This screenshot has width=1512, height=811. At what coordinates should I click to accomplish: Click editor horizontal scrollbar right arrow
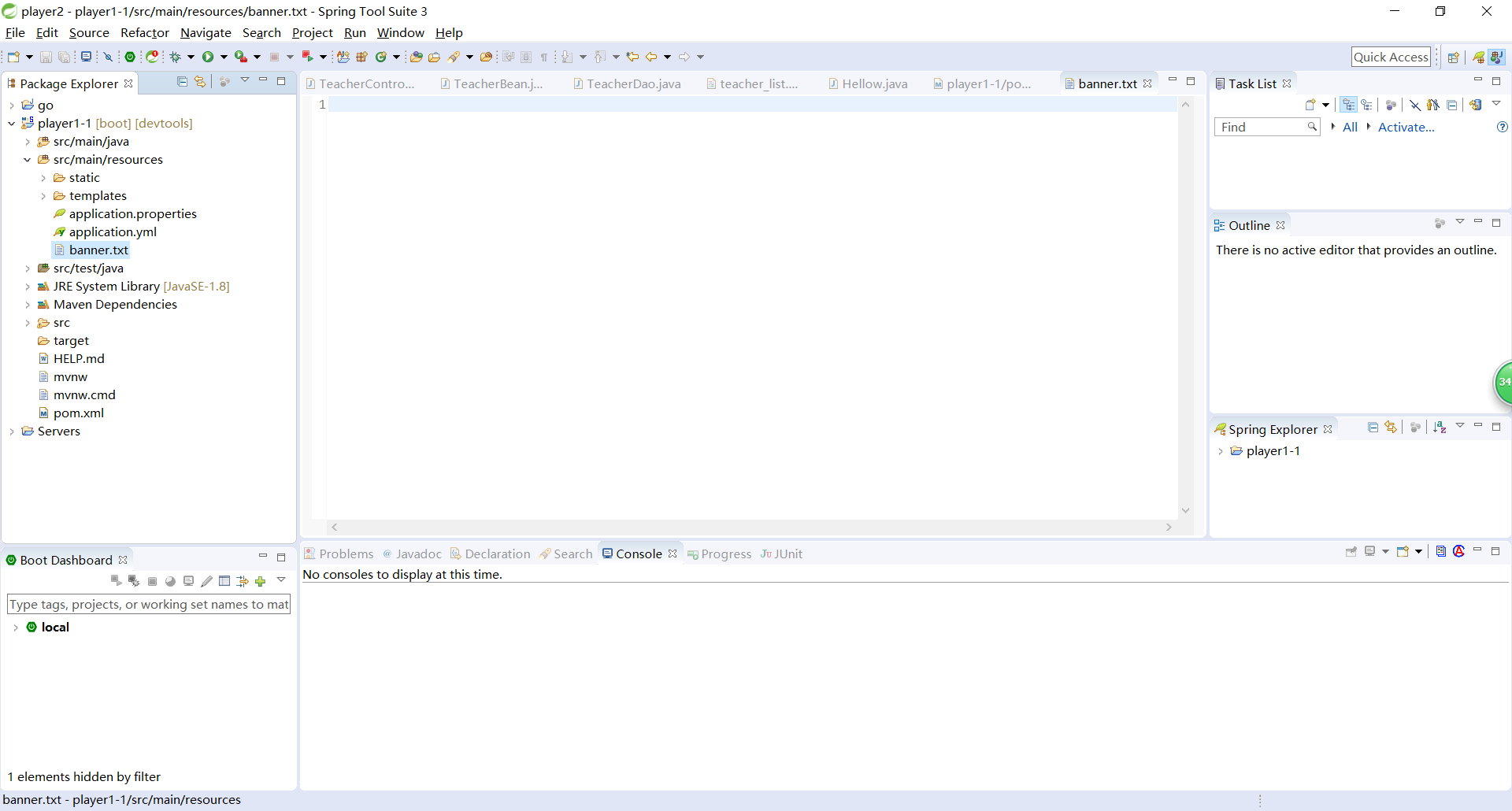(1169, 527)
